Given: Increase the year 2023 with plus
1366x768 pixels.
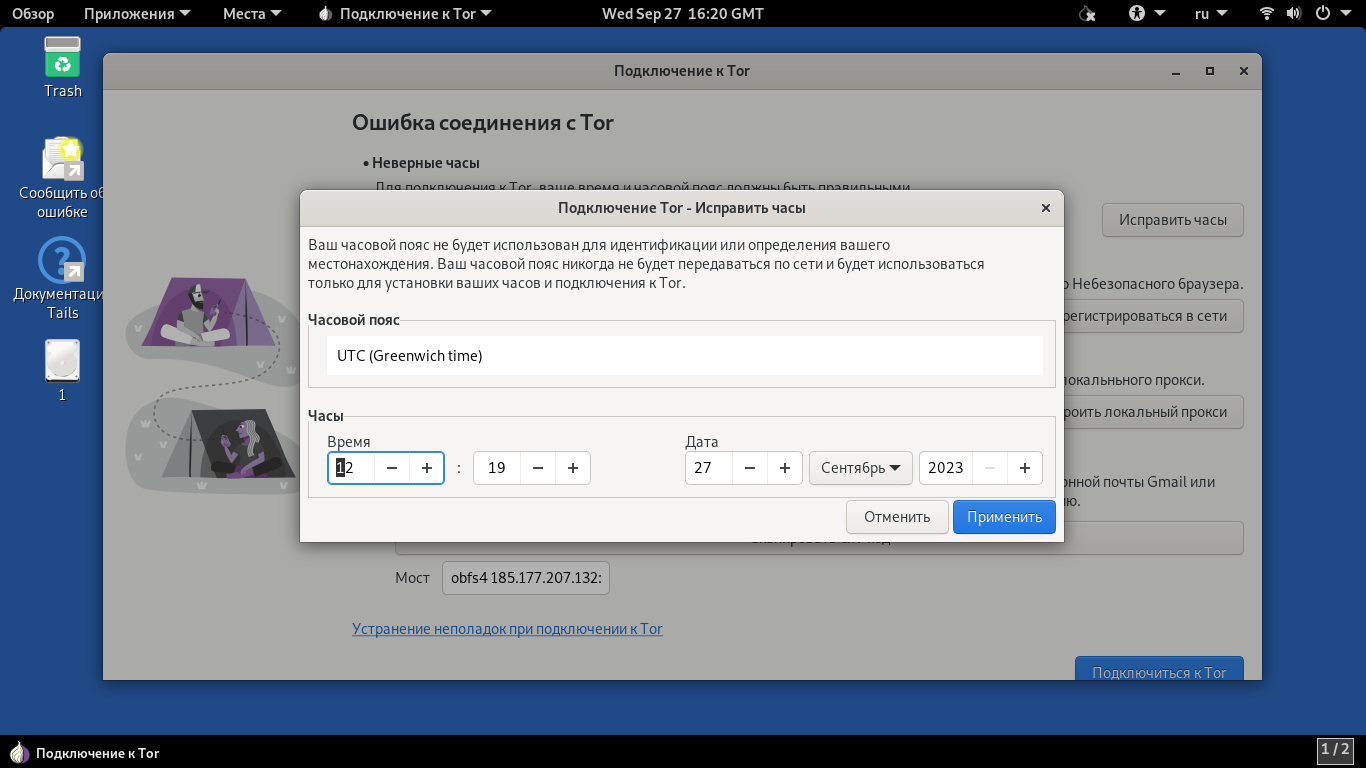Looking at the screenshot, I should [1025, 468].
